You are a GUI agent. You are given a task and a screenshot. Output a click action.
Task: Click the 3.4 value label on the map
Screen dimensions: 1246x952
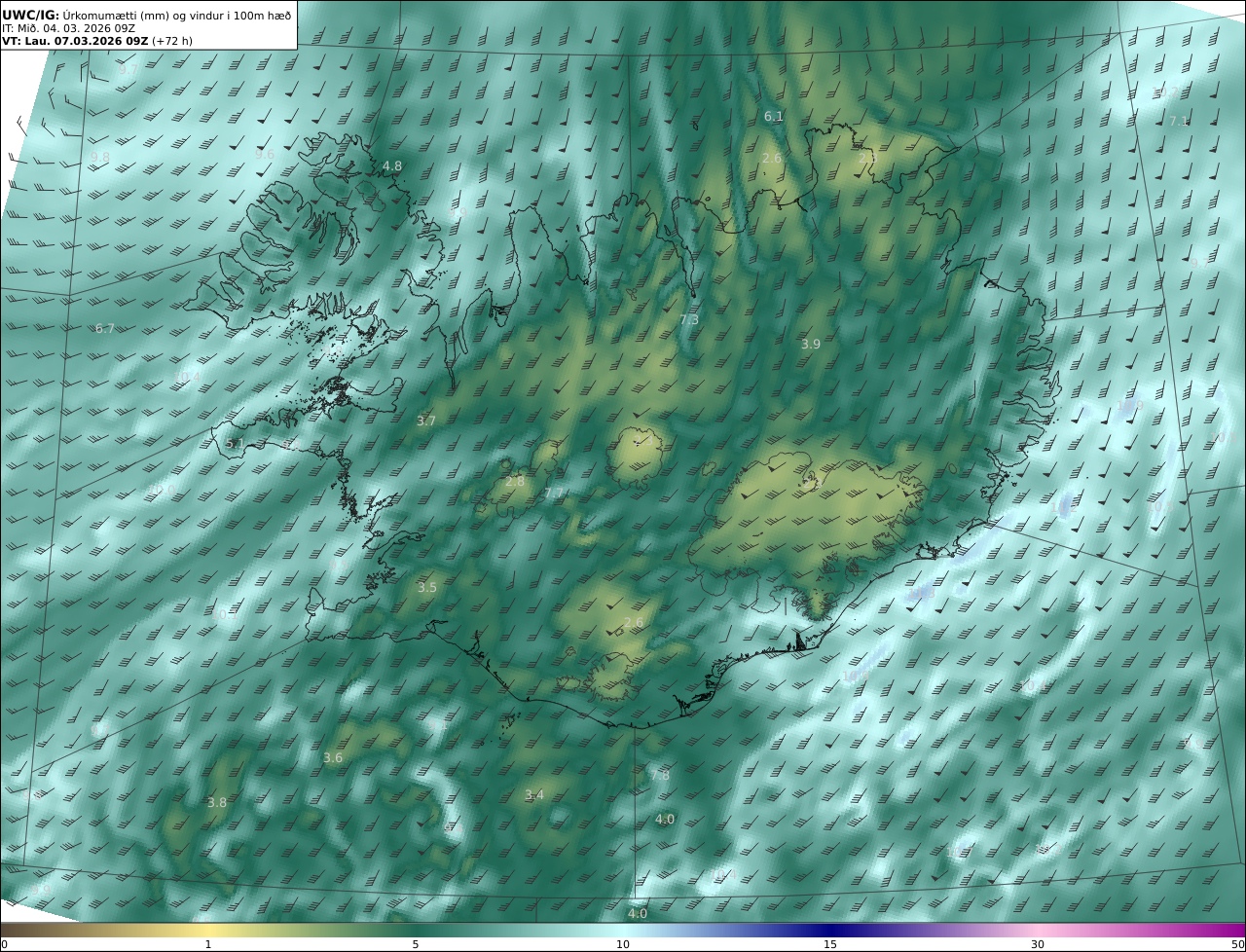[534, 795]
